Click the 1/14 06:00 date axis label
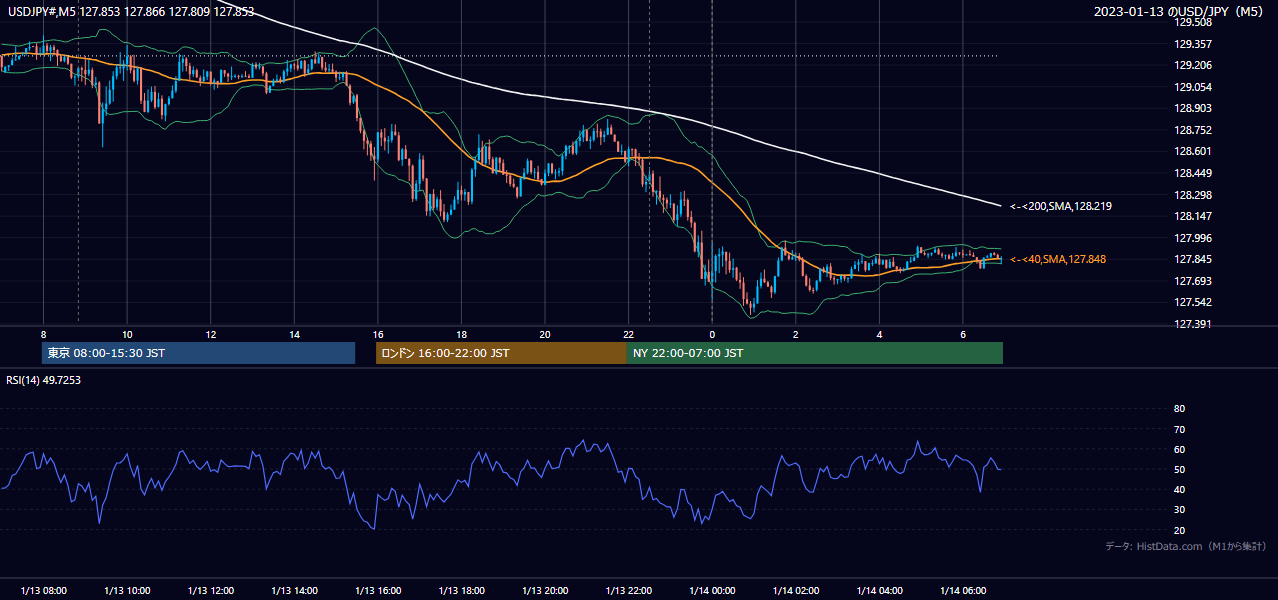 [x=963, y=591]
